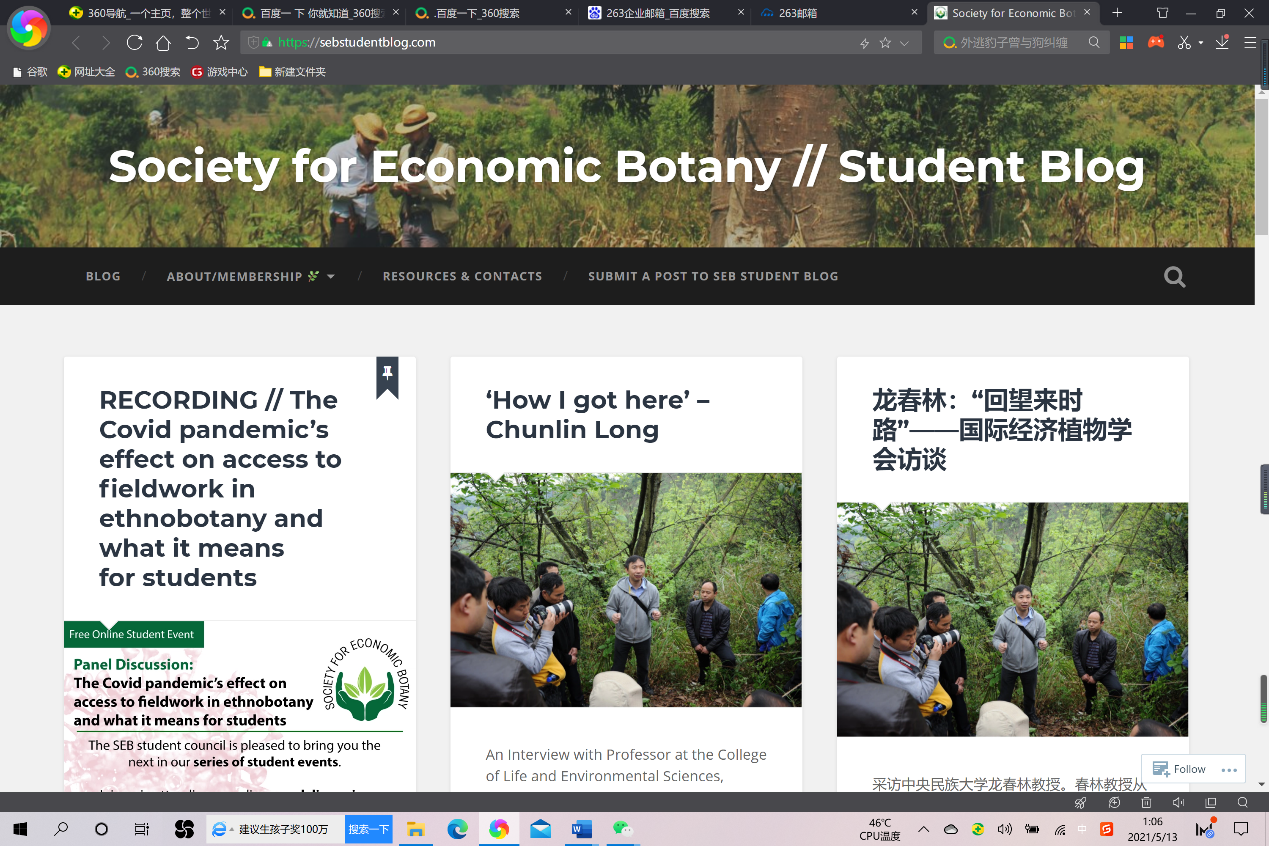1269x846 pixels.
Task: Reload the page with the refresh icon
Action: tap(134, 43)
